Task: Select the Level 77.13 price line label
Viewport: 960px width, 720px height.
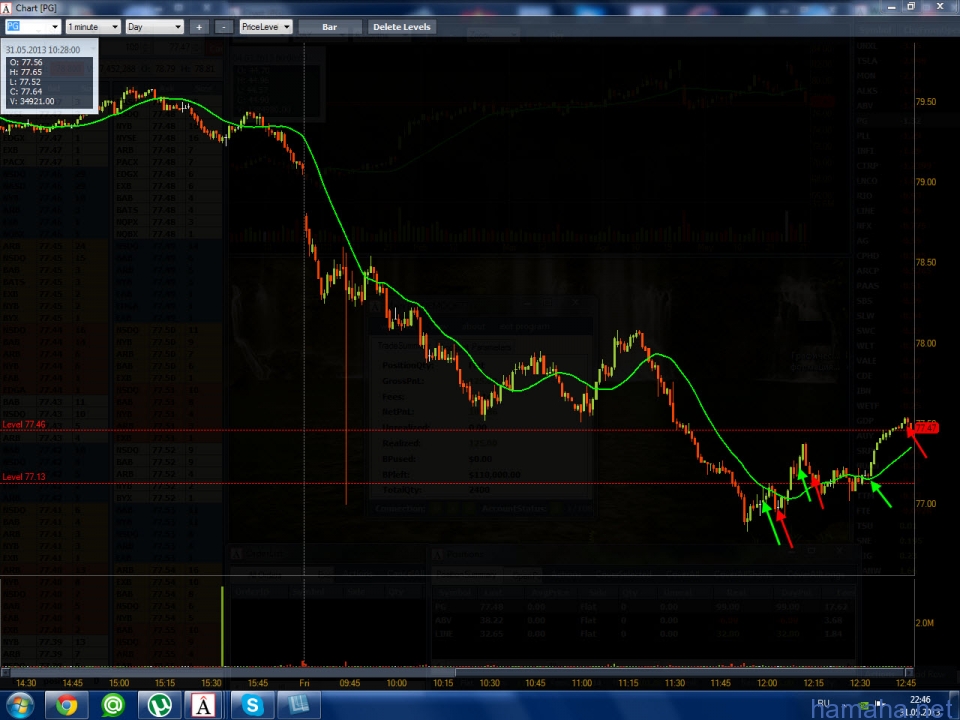Action: coord(24,476)
